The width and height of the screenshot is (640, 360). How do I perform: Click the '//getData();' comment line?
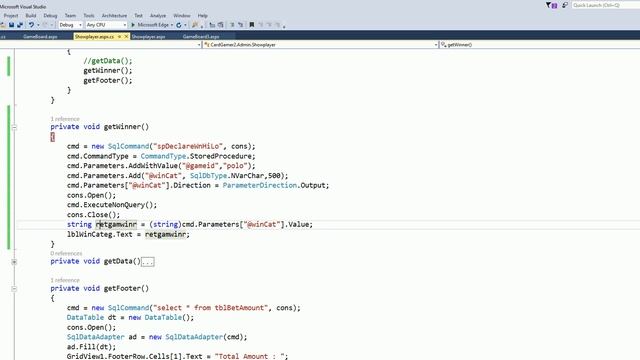(x=108, y=61)
